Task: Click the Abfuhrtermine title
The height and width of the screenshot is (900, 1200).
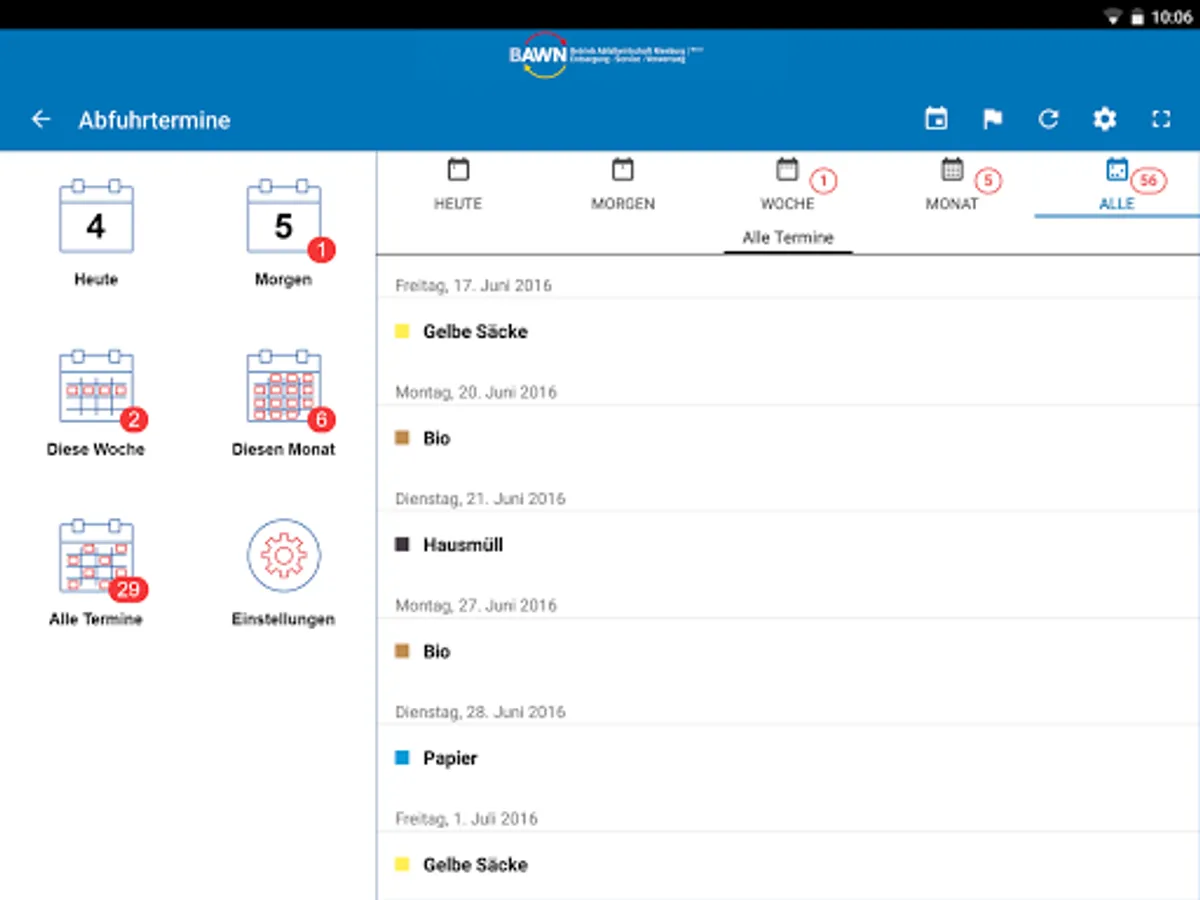Action: (x=154, y=120)
